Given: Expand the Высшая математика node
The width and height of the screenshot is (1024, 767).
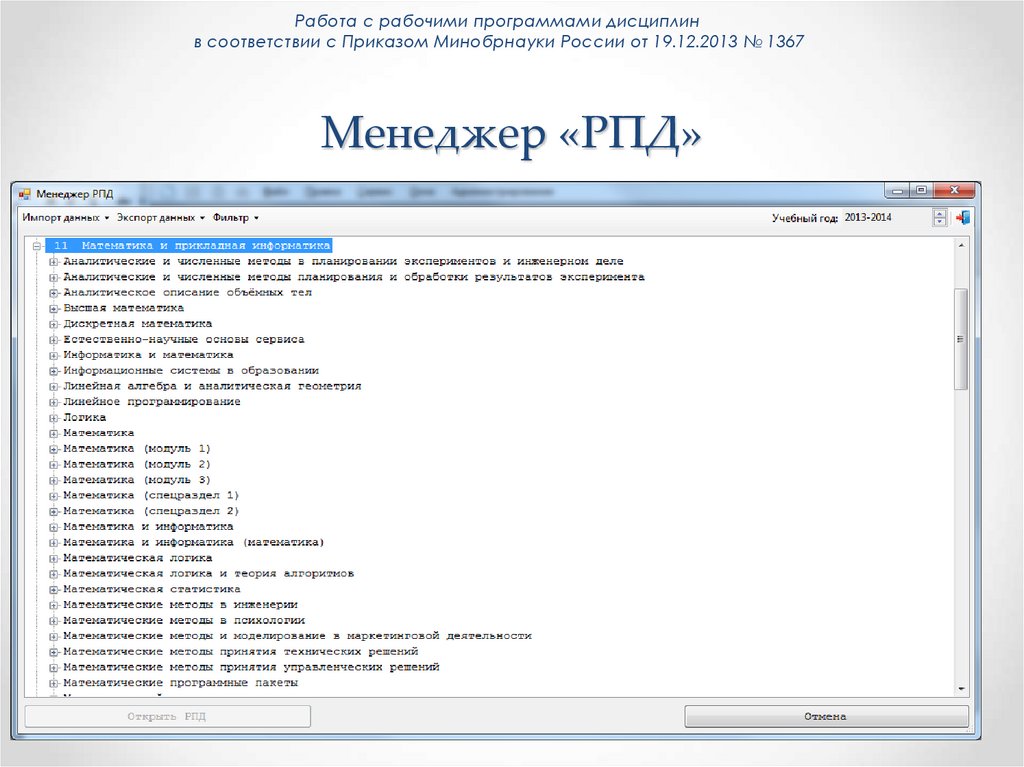Looking at the screenshot, I should (x=52, y=308).
